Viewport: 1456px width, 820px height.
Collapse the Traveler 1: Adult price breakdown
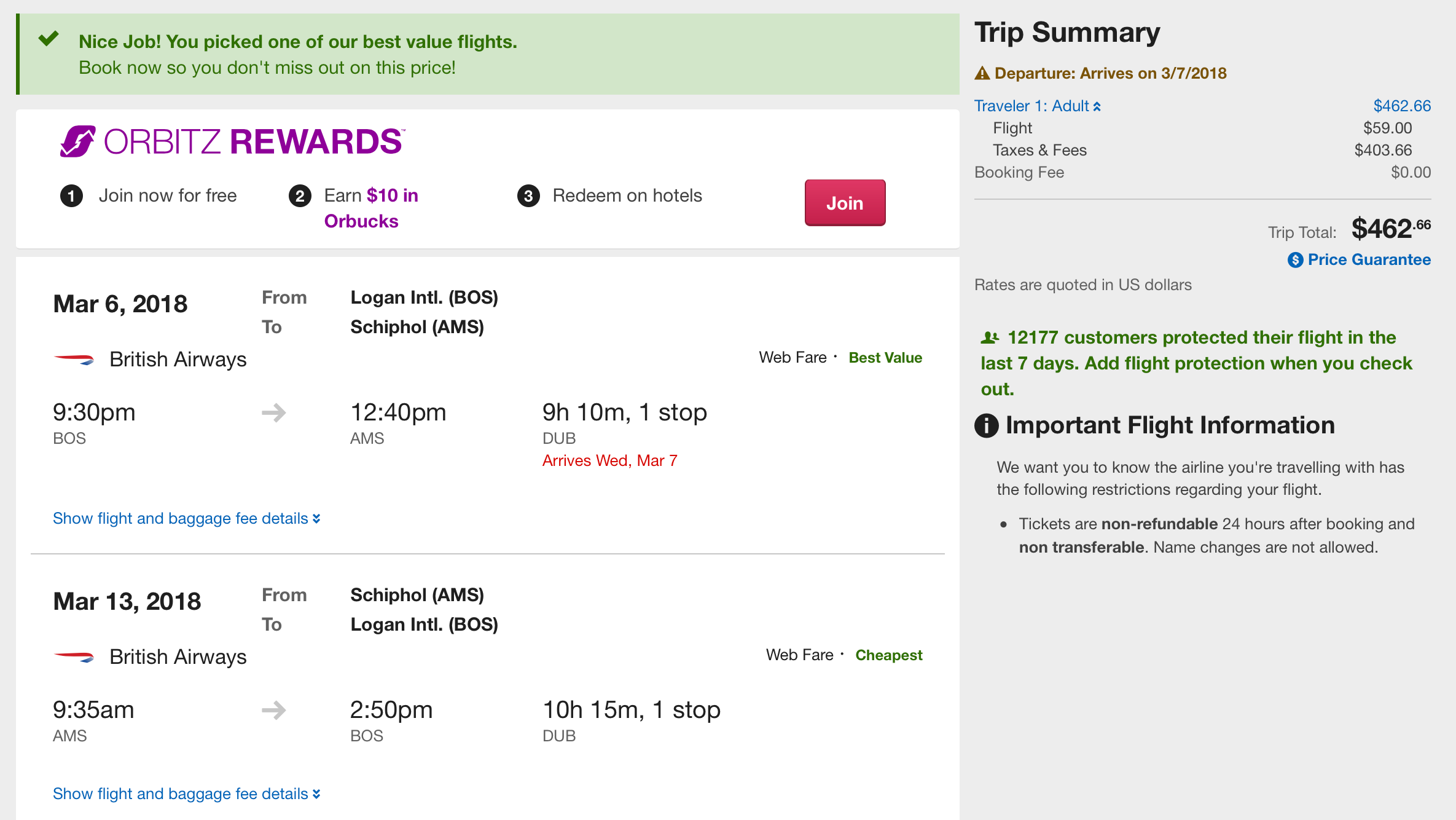click(1037, 106)
